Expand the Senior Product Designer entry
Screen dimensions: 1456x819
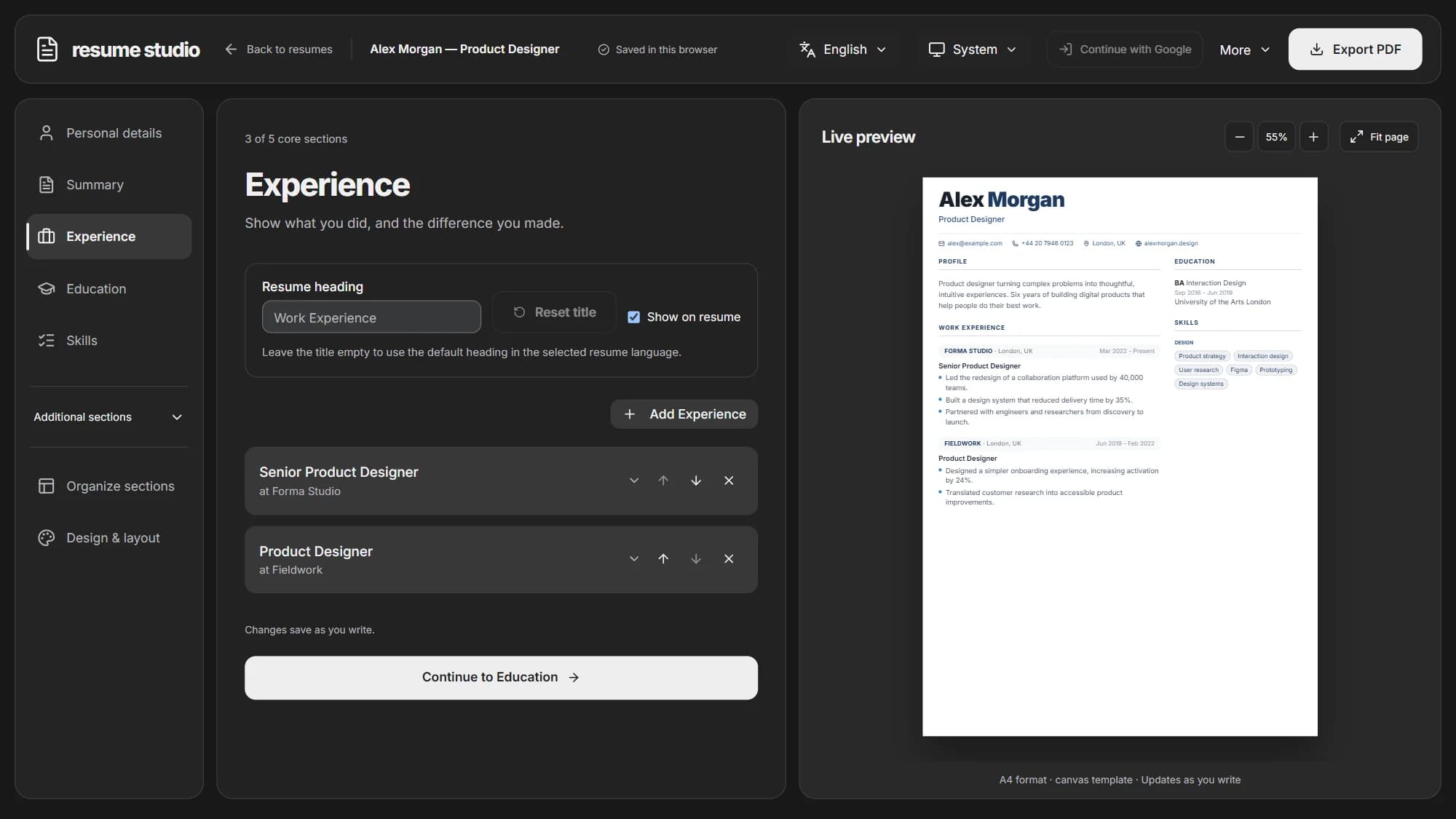pos(634,480)
